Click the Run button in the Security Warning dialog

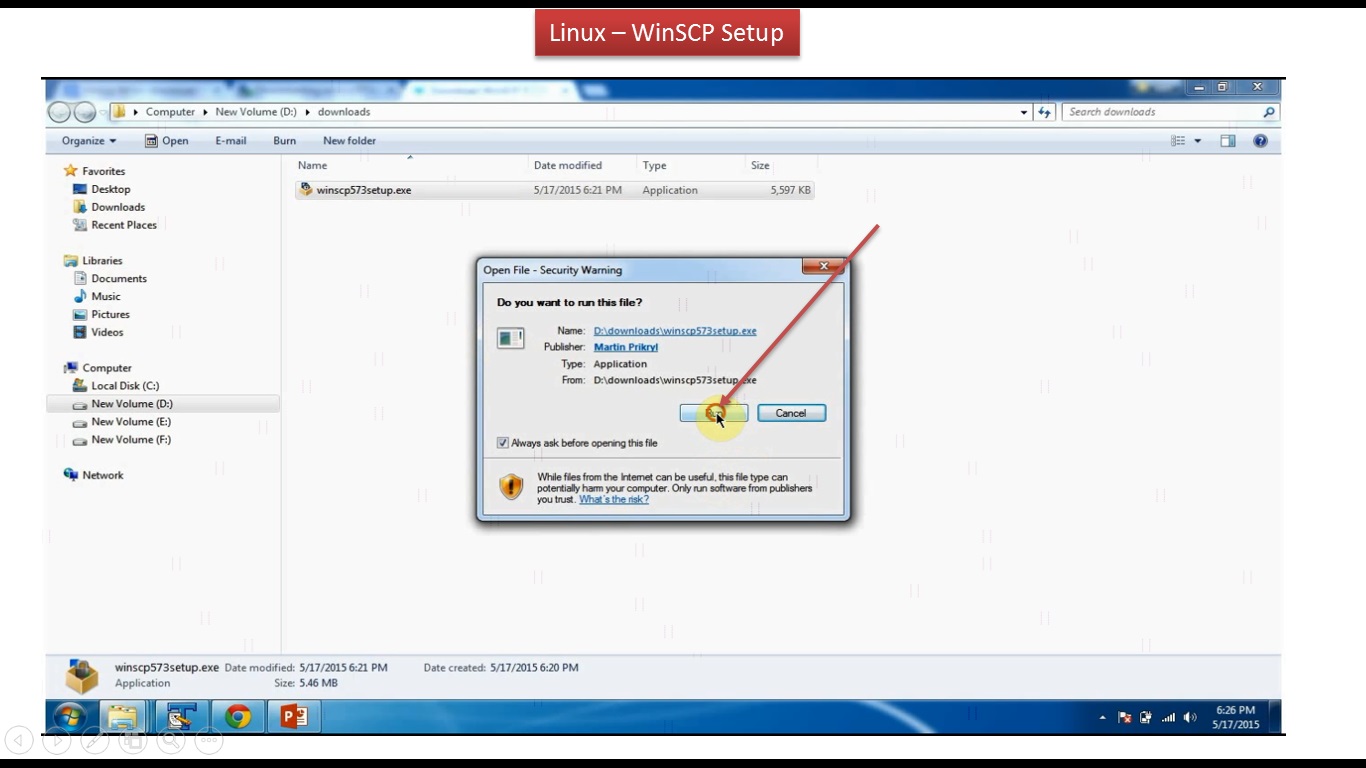(x=714, y=413)
